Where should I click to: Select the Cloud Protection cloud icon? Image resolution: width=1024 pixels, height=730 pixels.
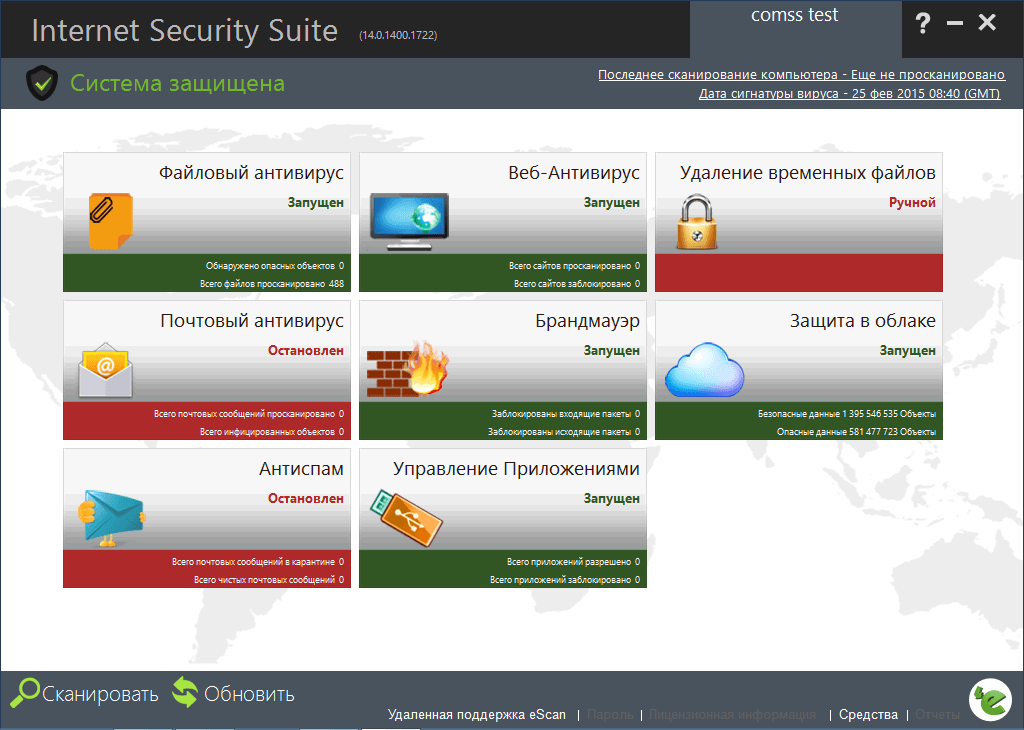(703, 368)
